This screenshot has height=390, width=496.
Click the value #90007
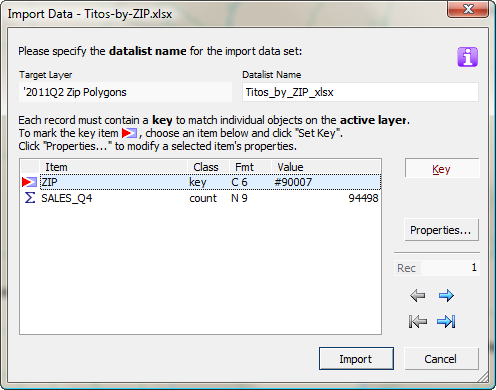293,182
